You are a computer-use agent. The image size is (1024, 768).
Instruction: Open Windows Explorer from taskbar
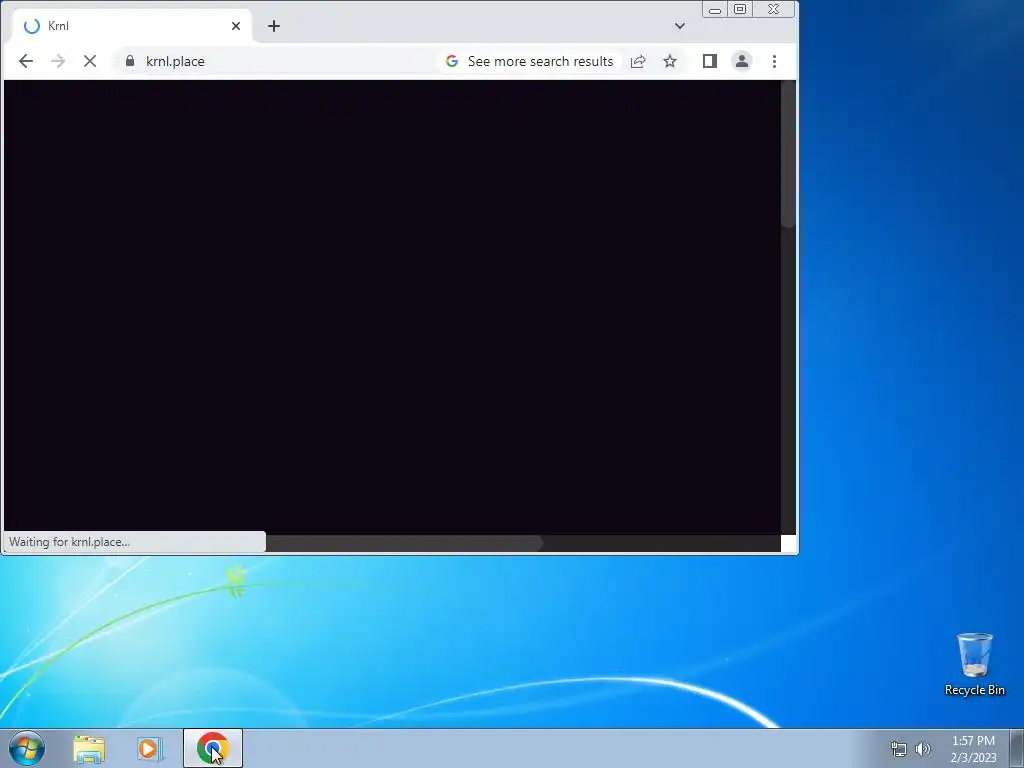tap(89, 749)
